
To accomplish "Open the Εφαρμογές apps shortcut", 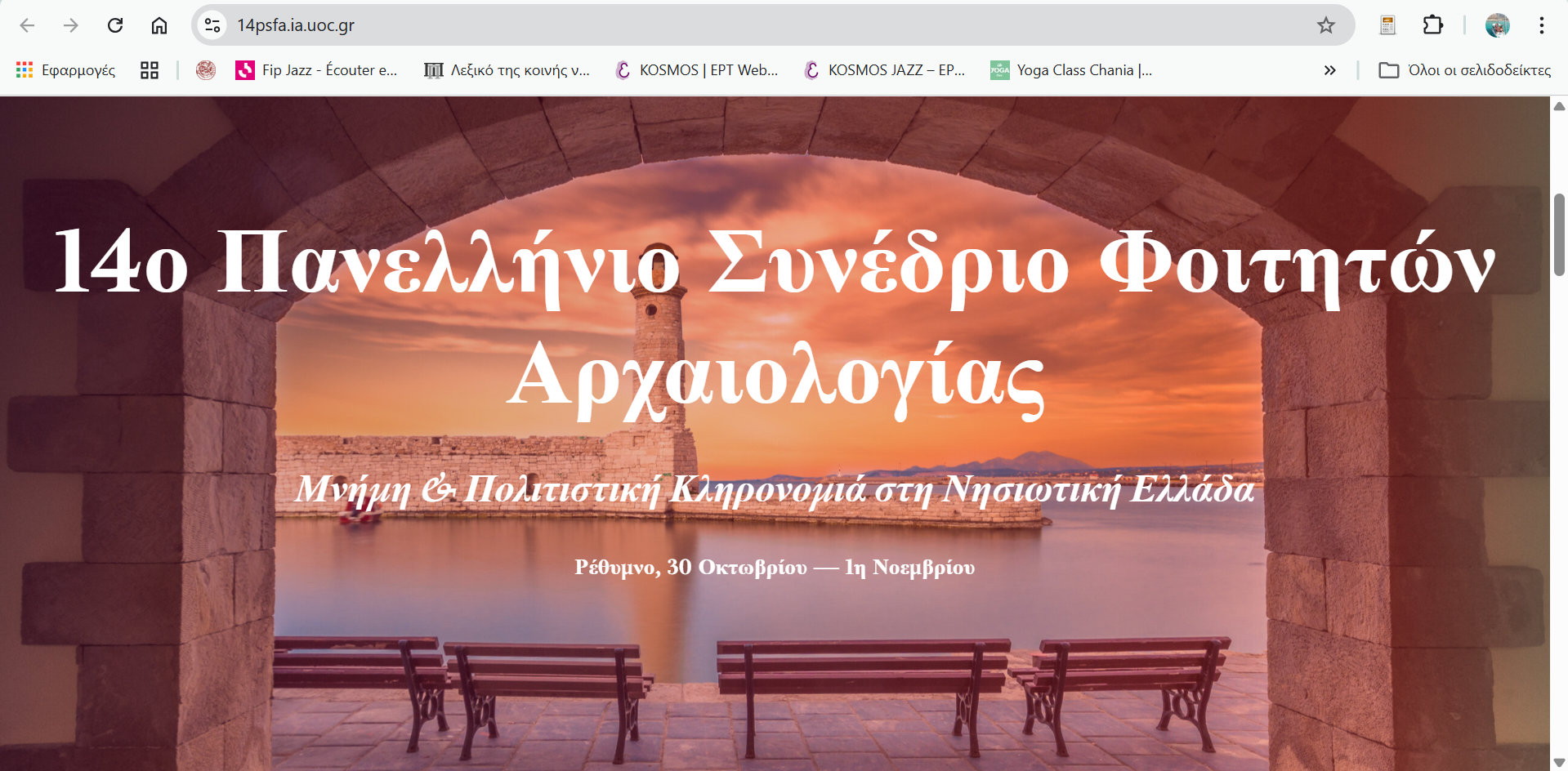I will 66,70.
